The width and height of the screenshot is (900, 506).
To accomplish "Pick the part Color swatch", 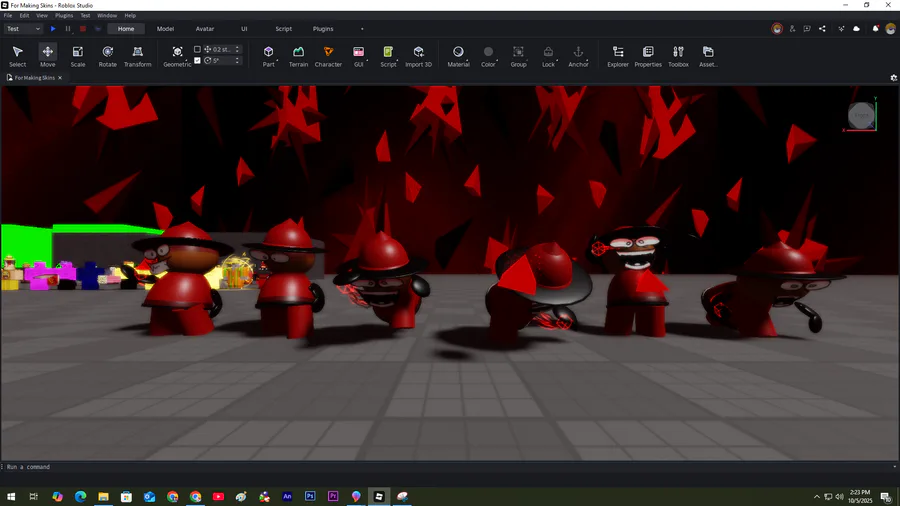I will coord(488,52).
